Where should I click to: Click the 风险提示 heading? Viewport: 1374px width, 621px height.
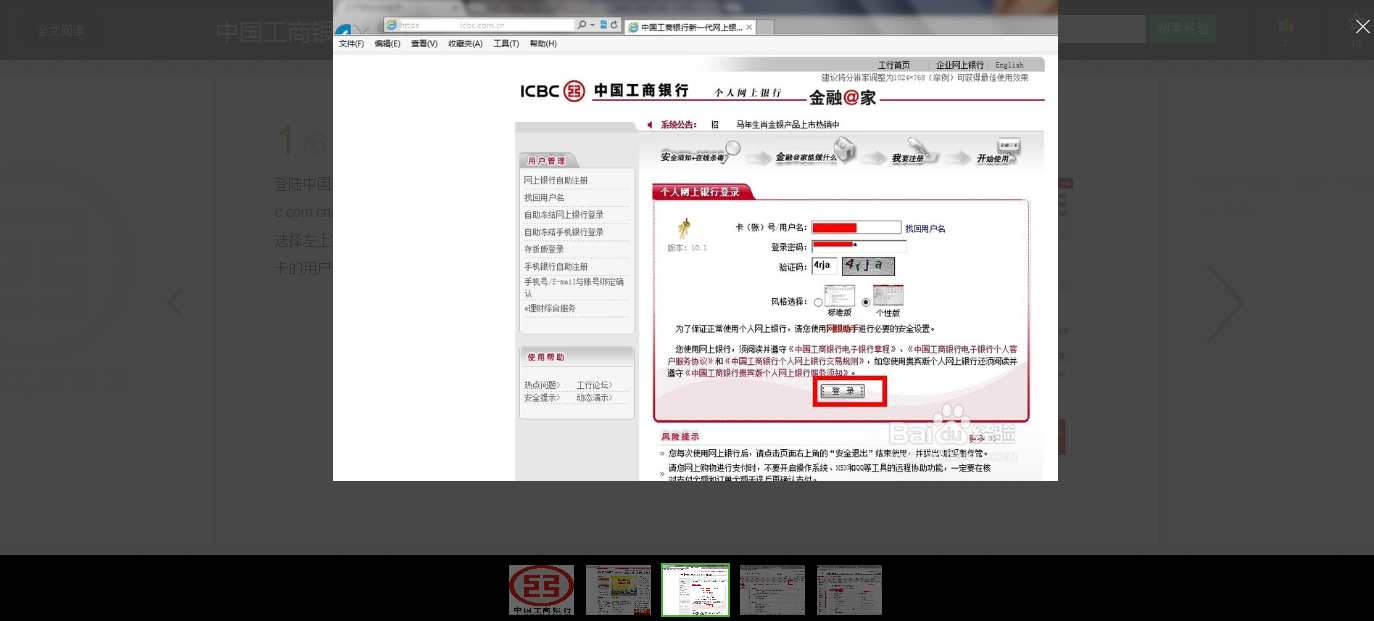pyautogui.click(x=680, y=437)
